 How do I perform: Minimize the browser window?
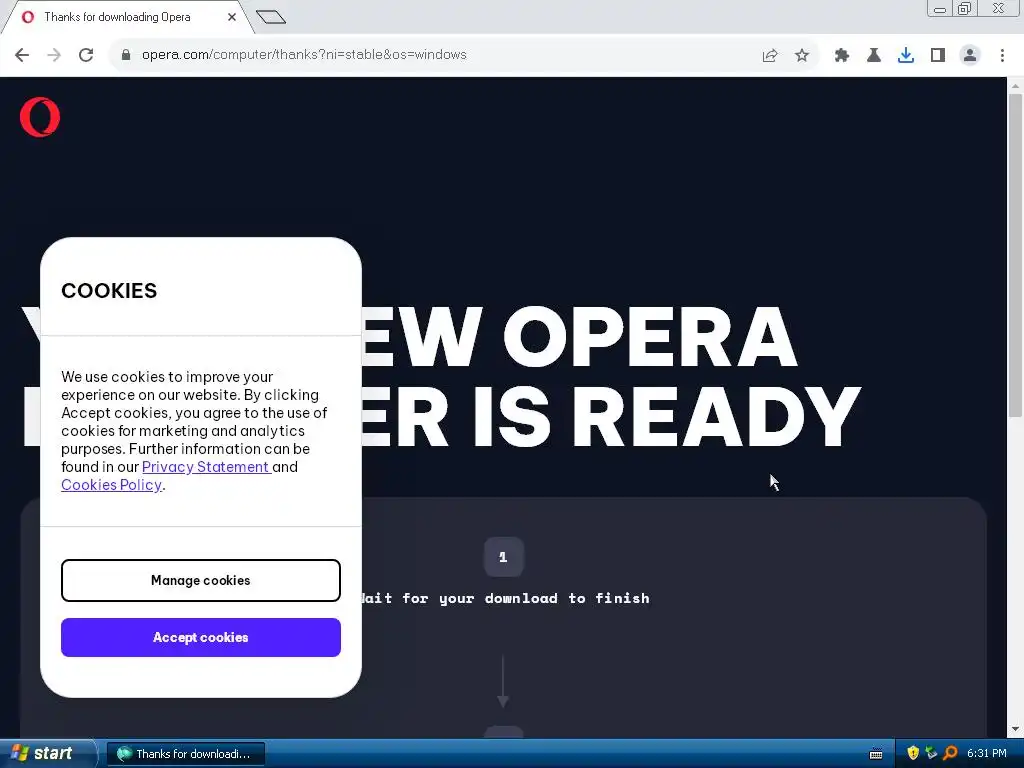[x=940, y=8]
